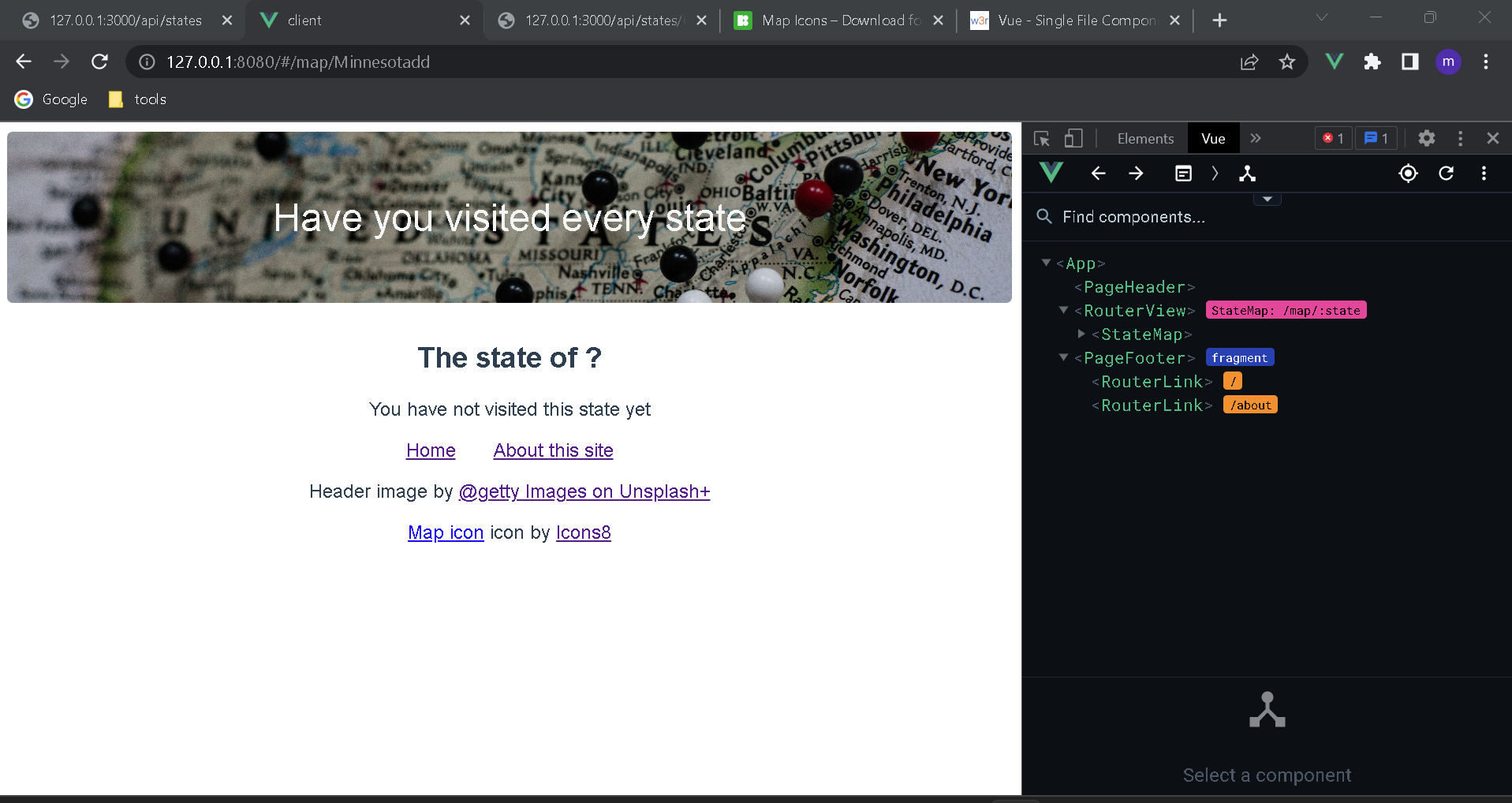Click Vue devtools forward arrow
Viewport: 1512px width, 803px height.
click(x=1136, y=174)
